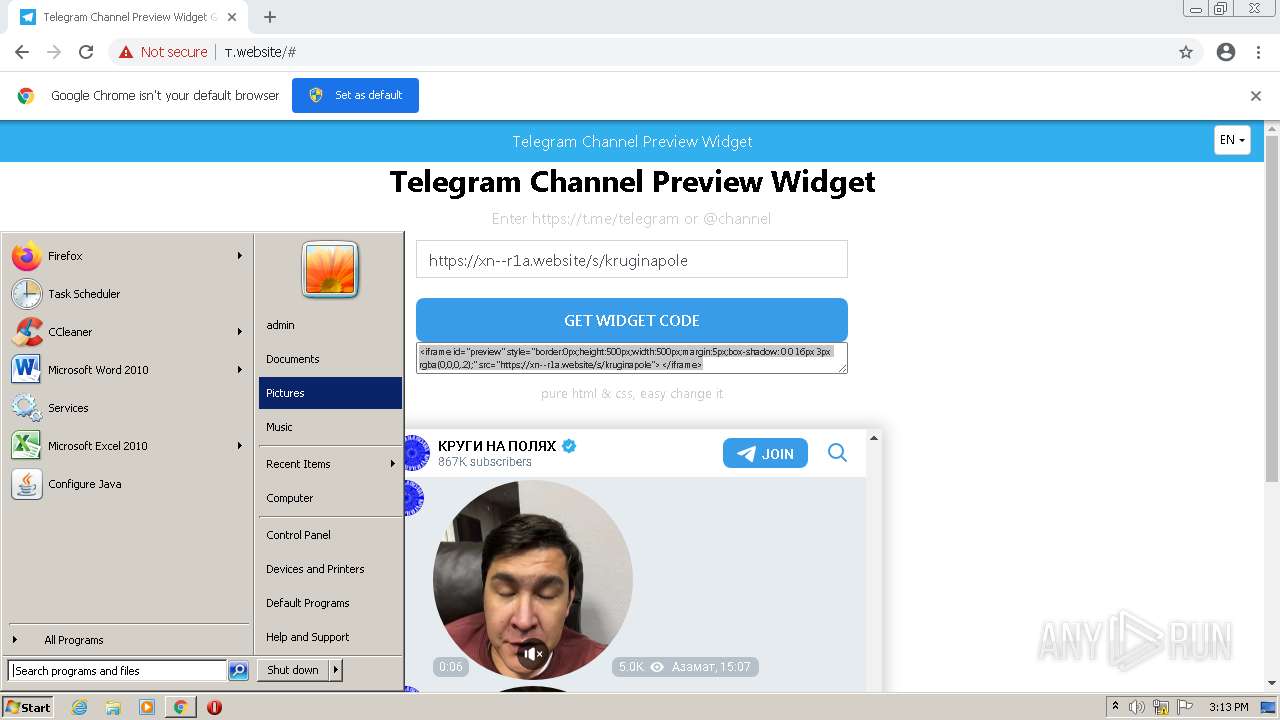This screenshot has width=1280, height=720.
Task: Open Windows Media Player taskbar icon
Action: point(147,707)
